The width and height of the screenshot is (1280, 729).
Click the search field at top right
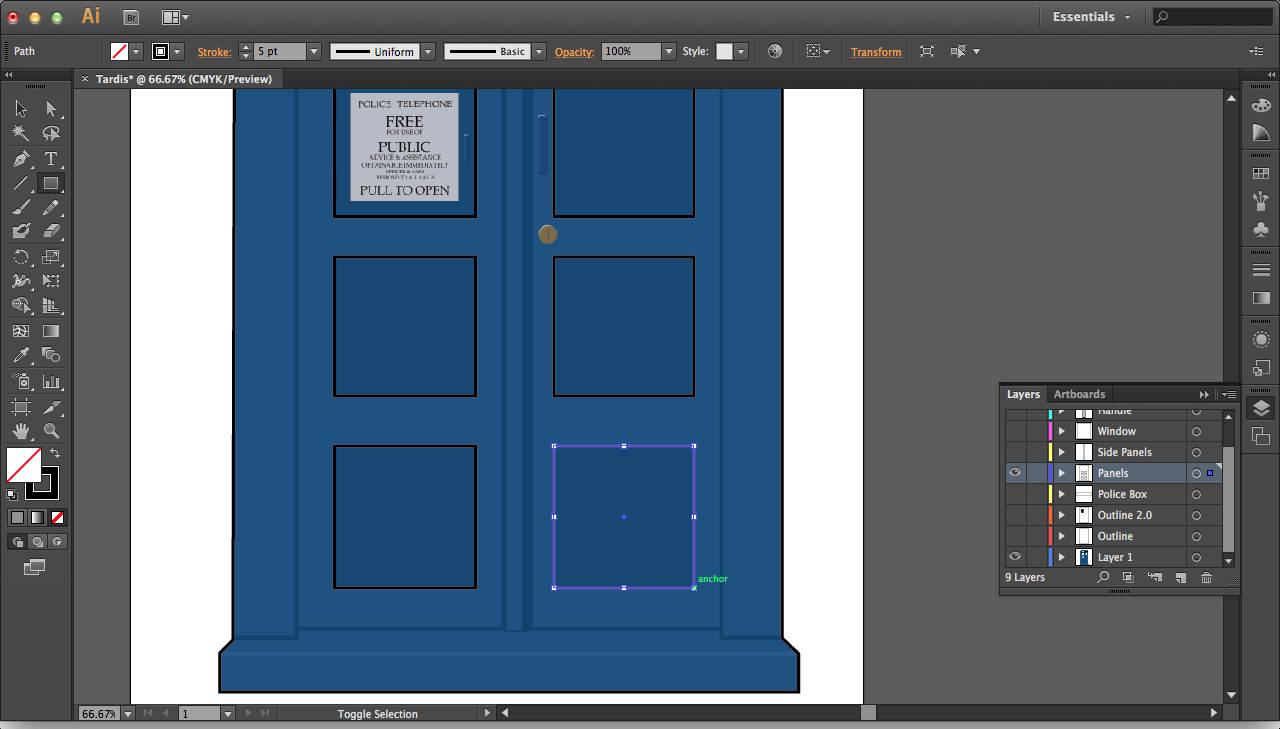coord(1212,17)
